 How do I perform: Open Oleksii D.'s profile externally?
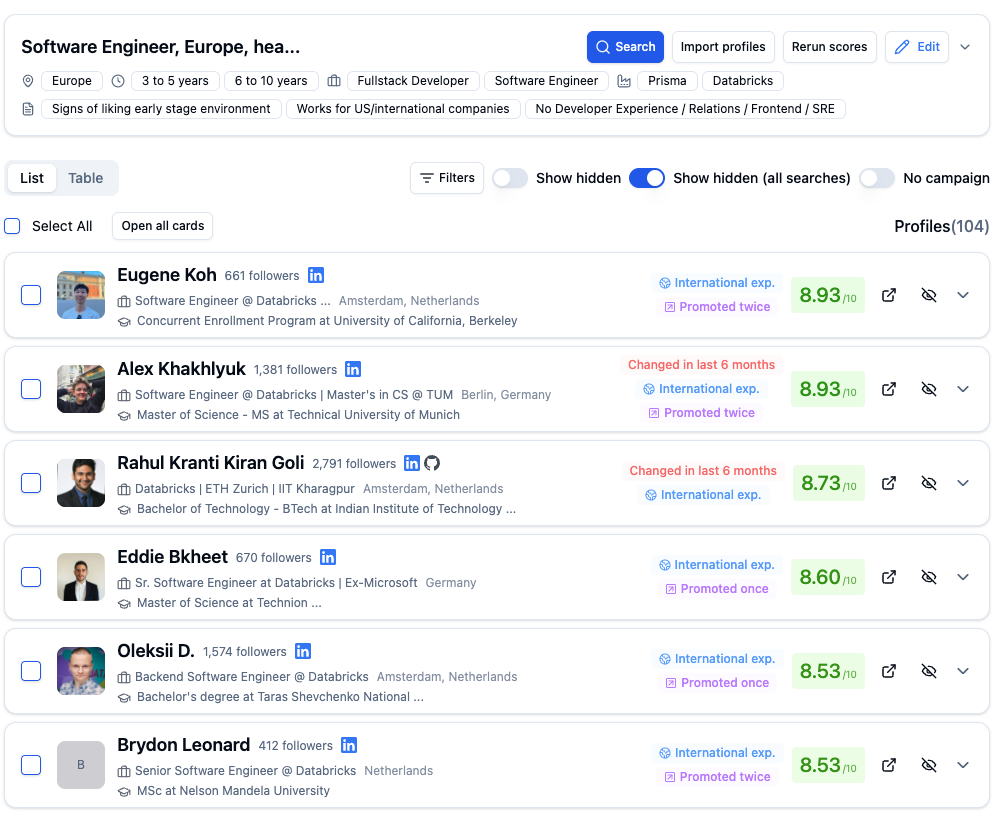(x=889, y=671)
